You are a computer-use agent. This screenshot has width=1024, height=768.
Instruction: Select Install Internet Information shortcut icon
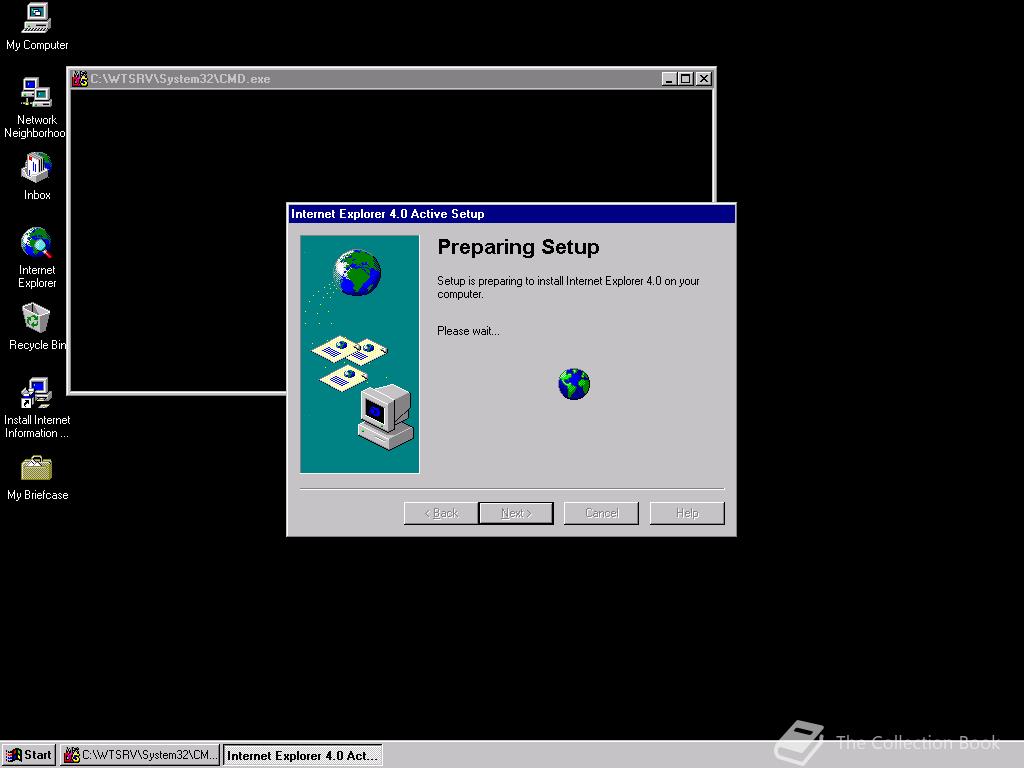37,408
